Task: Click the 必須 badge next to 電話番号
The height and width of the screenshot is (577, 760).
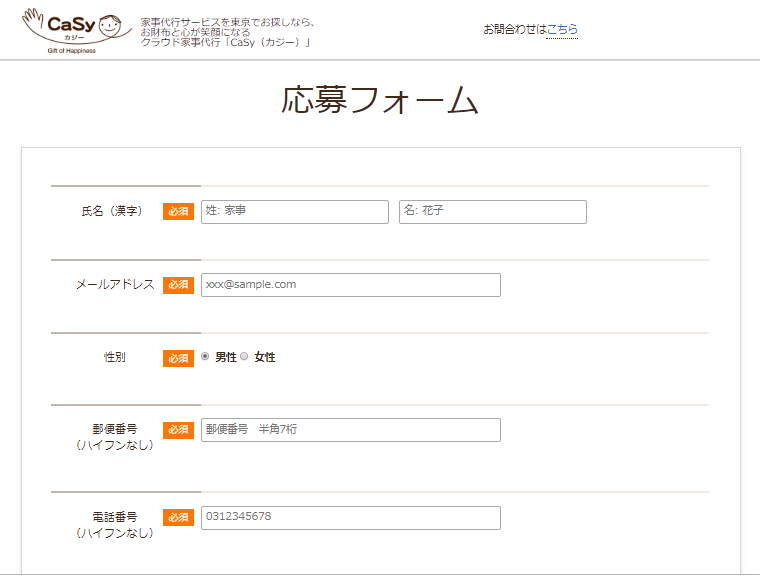Action: 178,517
